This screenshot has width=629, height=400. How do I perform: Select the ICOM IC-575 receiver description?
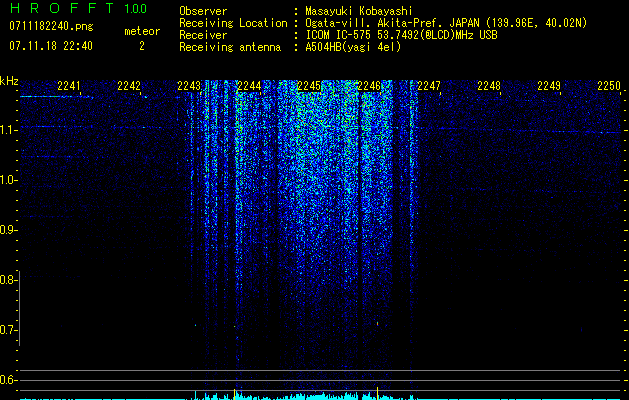click(401, 35)
